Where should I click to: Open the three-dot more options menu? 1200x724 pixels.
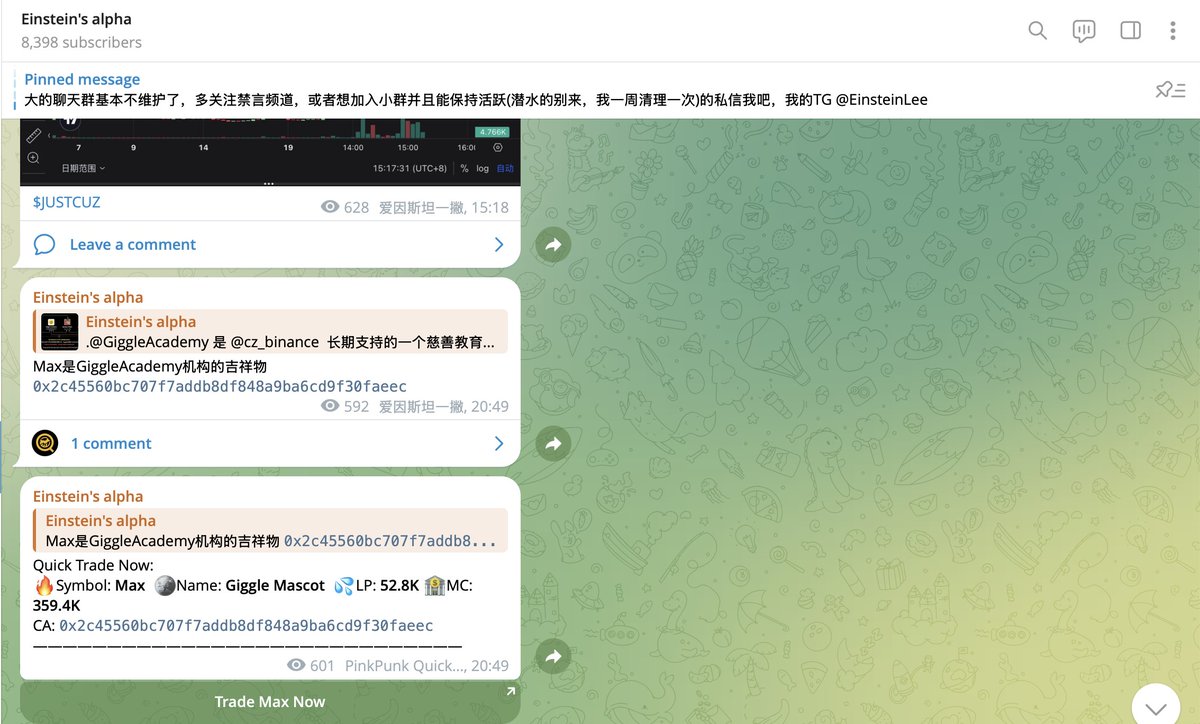point(1173,30)
